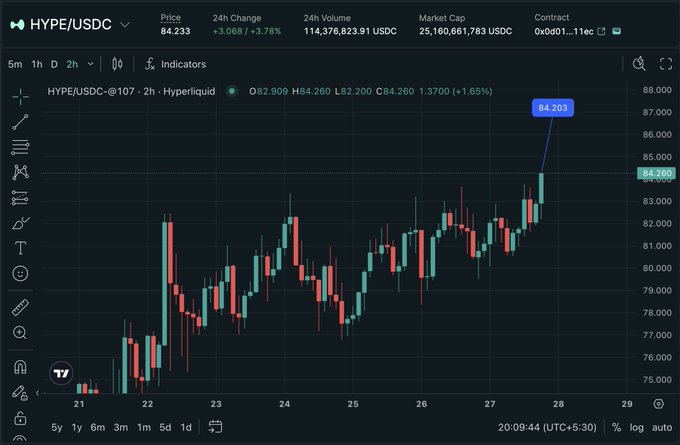680x445 pixels.
Task: Click the Hyperliquid logo beside HYPE/USDC
Action: 17,25
